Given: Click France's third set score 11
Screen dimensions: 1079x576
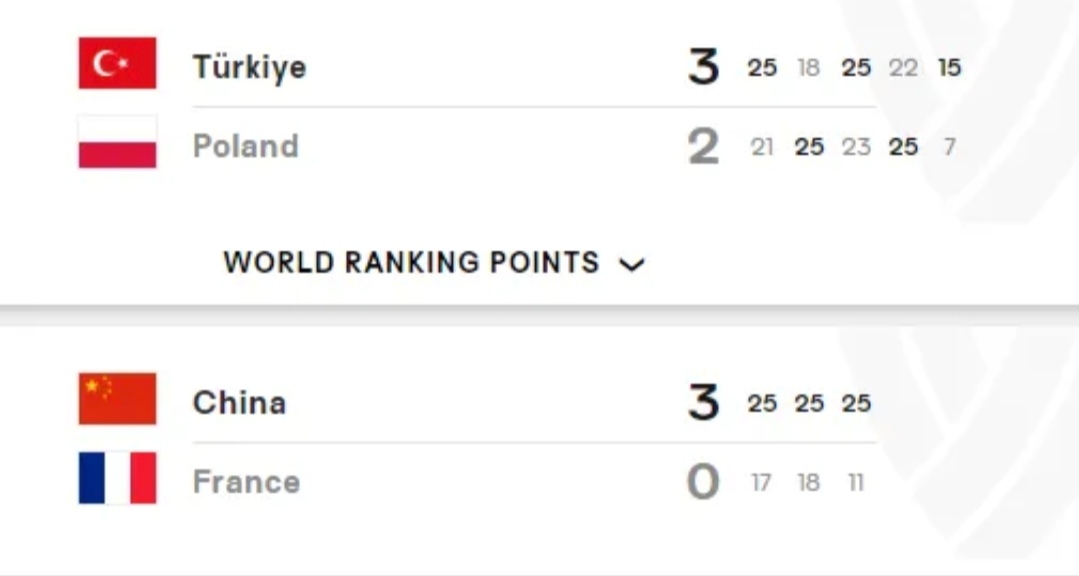Looking at the screenshot, I should [856, 482].
